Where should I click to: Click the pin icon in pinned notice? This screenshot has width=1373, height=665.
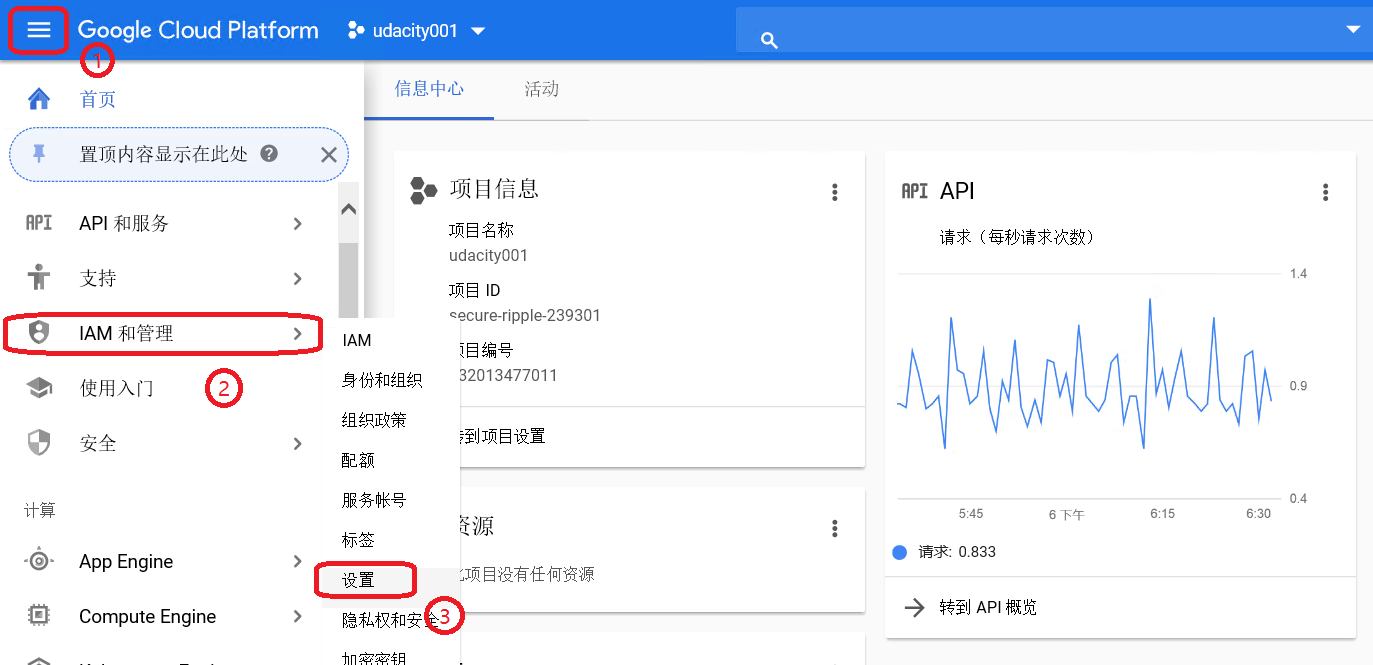pyautogui.click(x=39, y=154)
